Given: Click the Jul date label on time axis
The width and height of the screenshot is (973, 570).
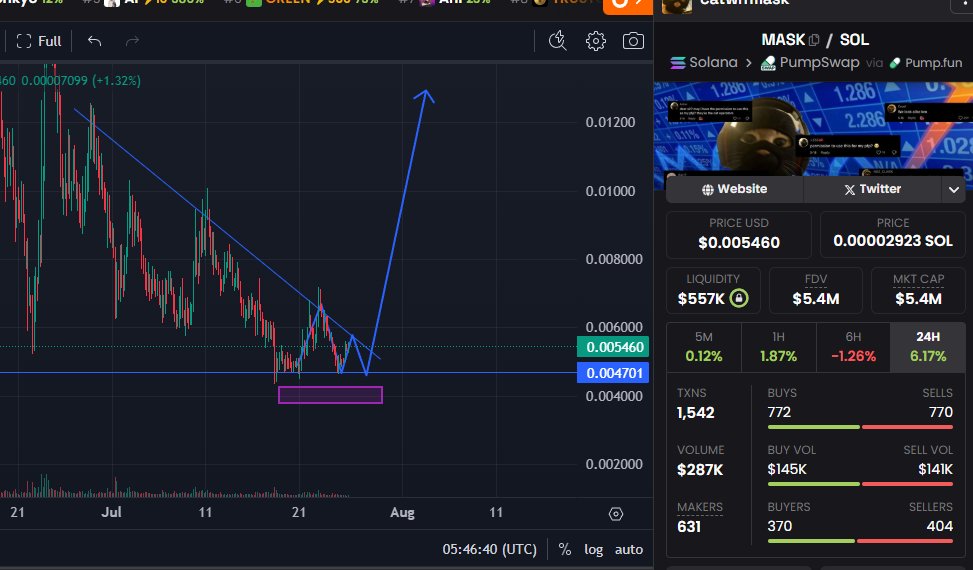Looking at the screenshot, I should pyautogui.click(x=111, y=512).
